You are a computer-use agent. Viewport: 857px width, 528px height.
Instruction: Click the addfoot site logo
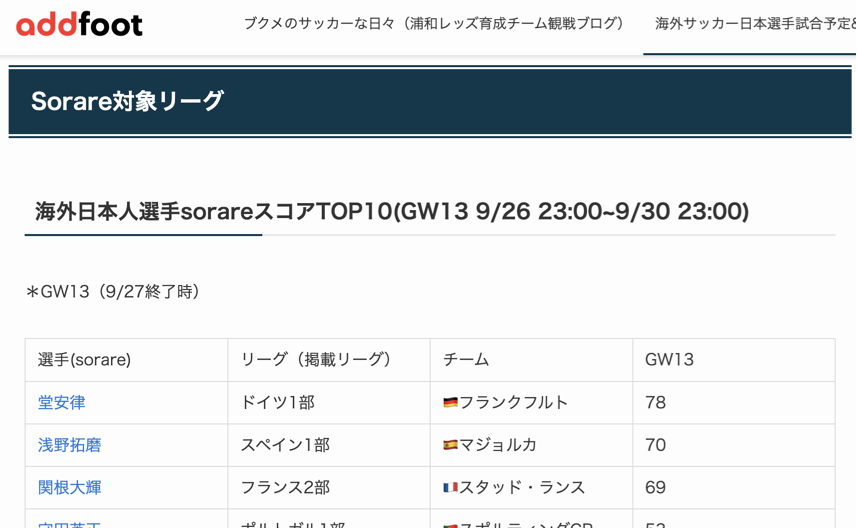click(79, 24)
